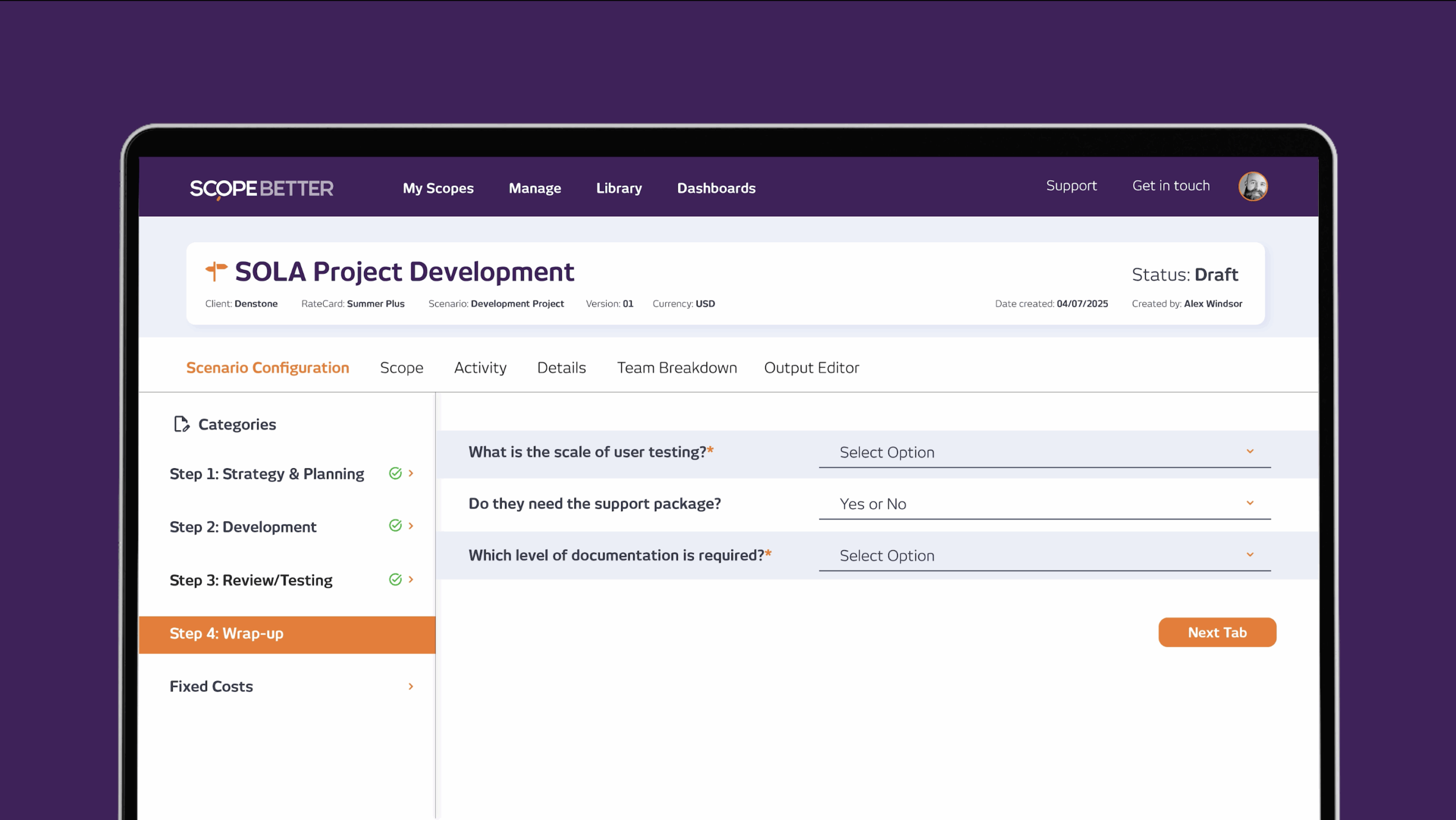Screen dimensions: 1456x820
Task: Open the level of documentation dropdown
Action: (1044, 556)
